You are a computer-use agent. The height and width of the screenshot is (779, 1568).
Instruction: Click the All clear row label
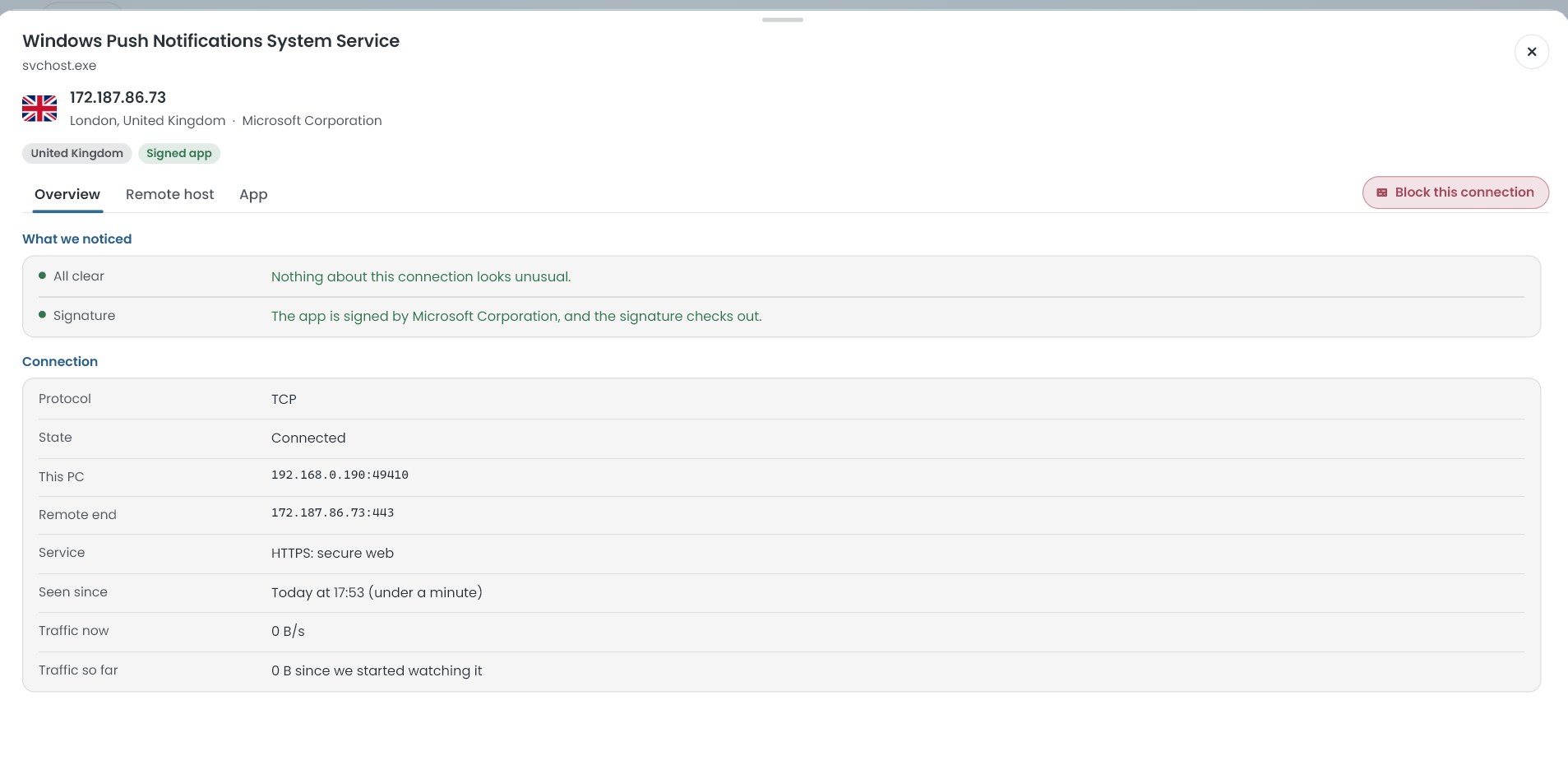click(79, 276)
